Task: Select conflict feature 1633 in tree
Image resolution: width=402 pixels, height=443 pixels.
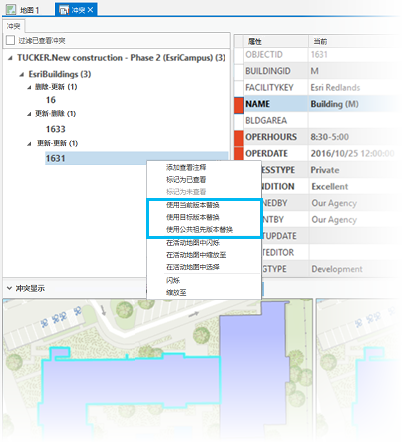Action: [55, 129]
